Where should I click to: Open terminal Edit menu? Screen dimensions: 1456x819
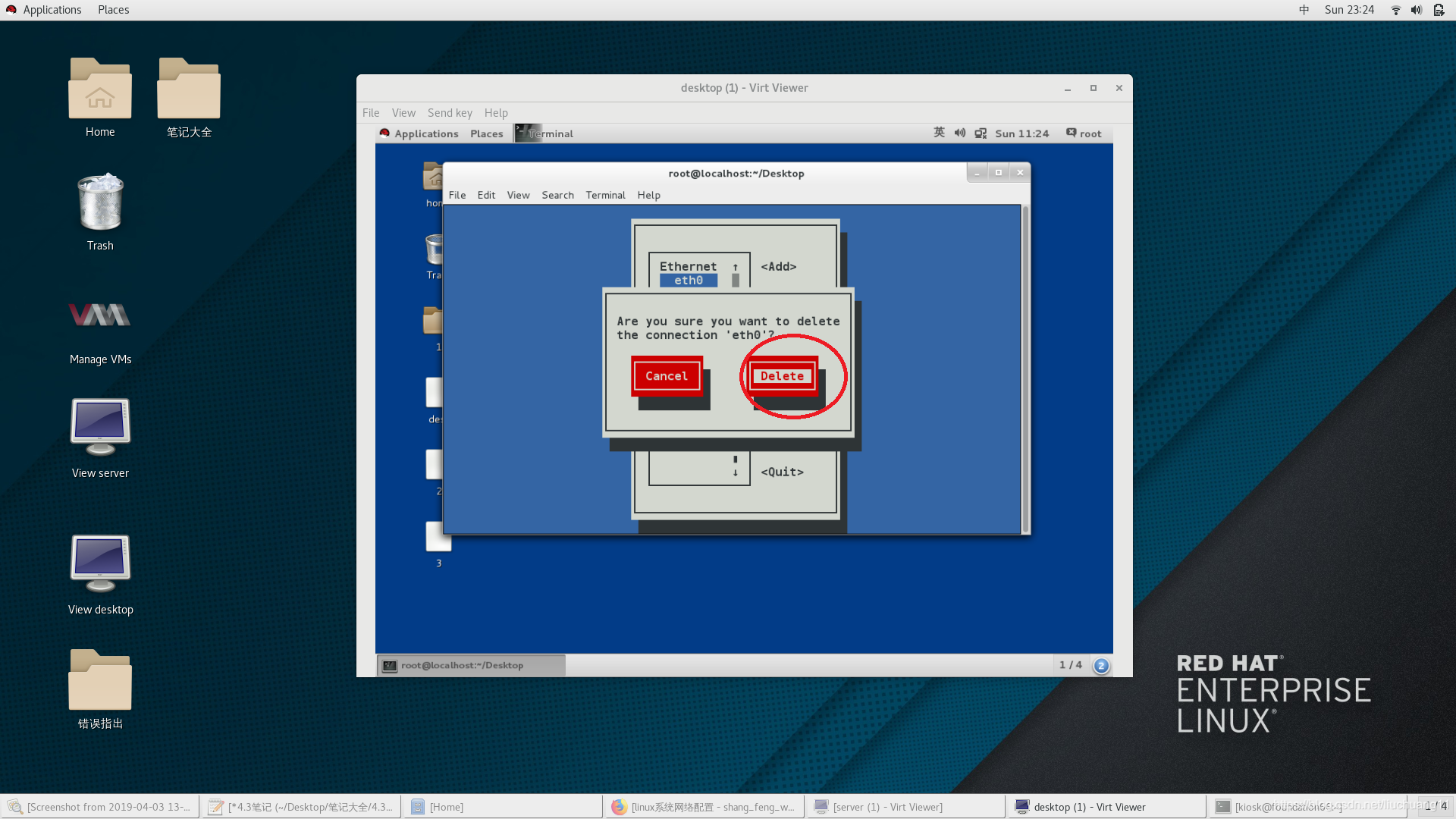tap(486, 195)
